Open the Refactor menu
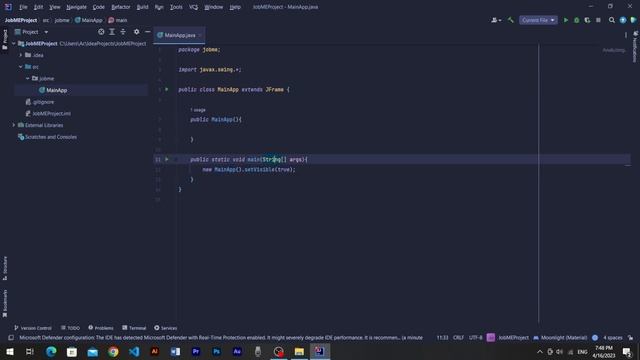The height and width of the screenshot is (360, 640). pyautogui.click(x=121, y=7)
